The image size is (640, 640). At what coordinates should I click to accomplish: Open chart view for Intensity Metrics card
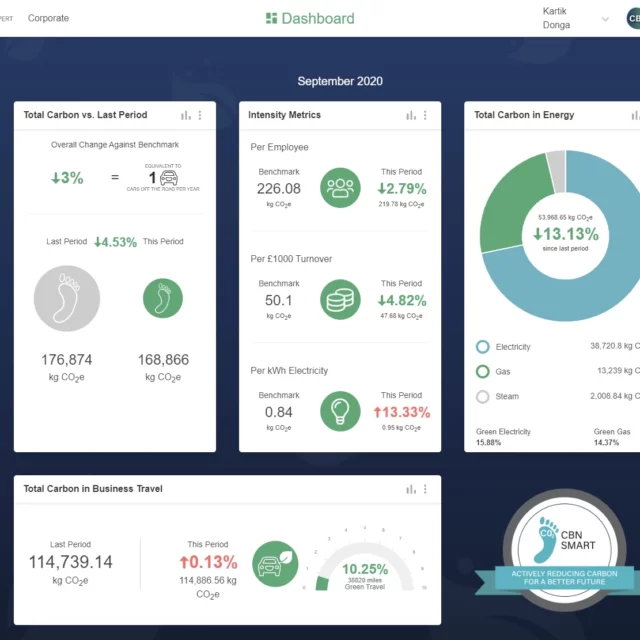point(411,115)
